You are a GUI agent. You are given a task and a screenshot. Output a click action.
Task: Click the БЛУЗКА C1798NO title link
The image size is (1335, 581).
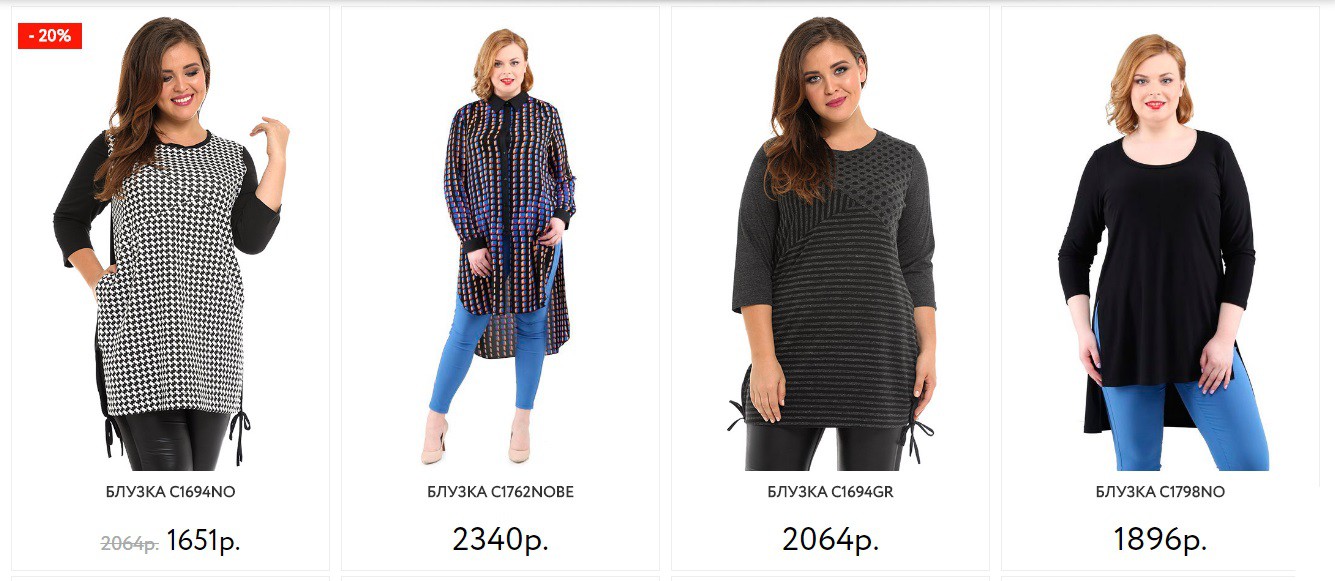pos(1161,492)
